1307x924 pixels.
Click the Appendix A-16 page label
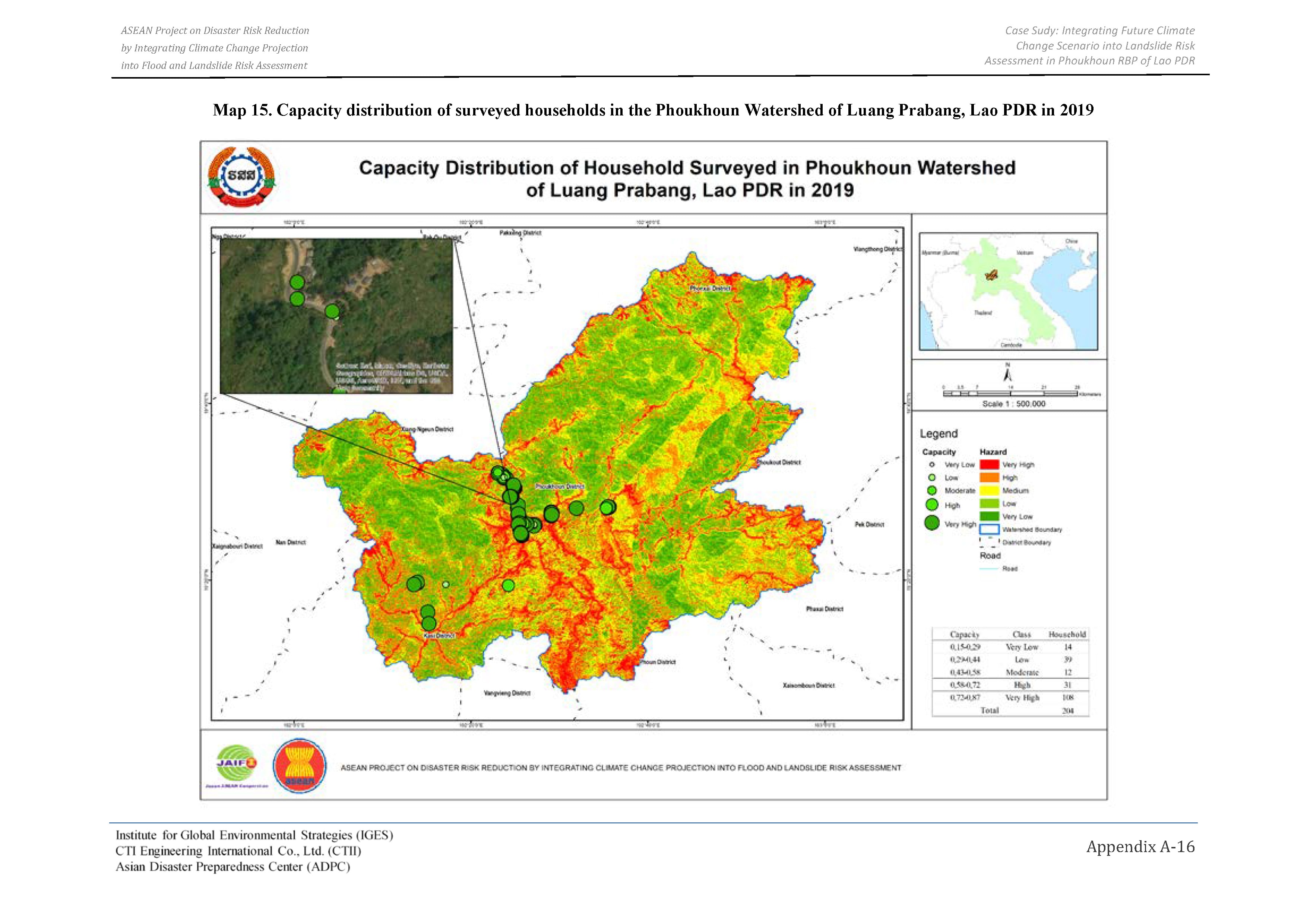click(1140, 847)
